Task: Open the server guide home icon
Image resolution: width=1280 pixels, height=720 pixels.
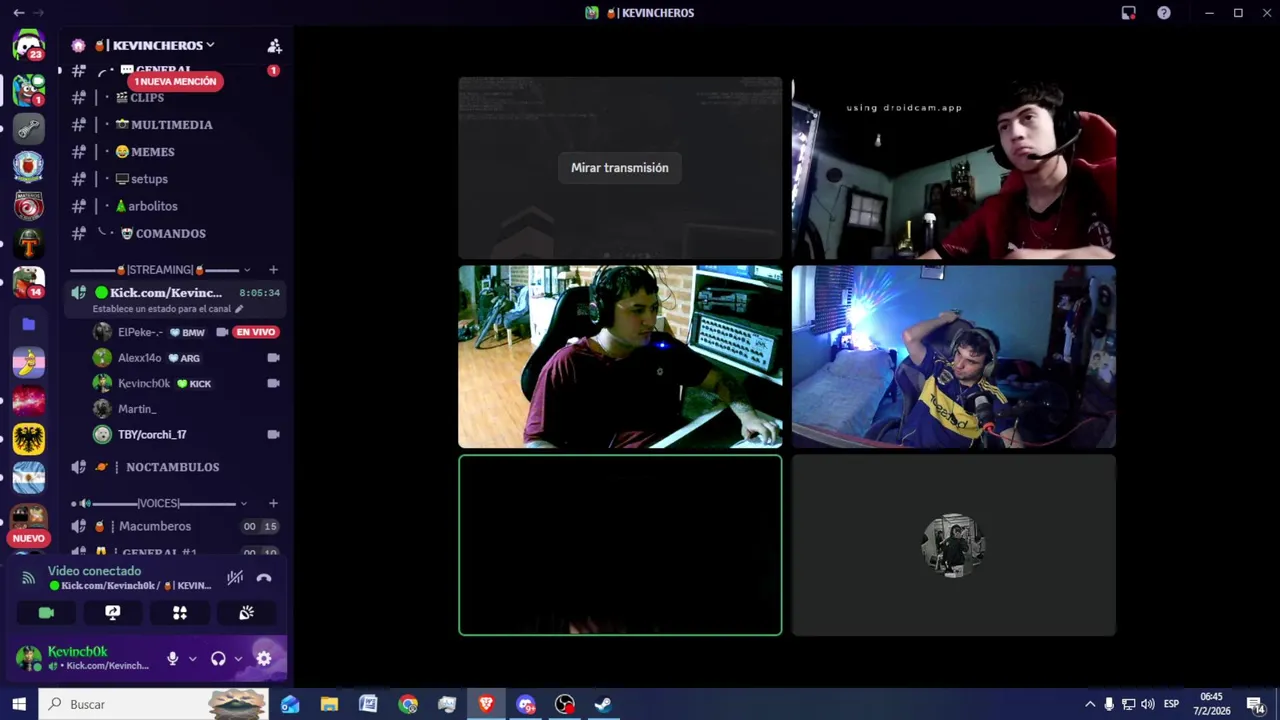Action: tap(78, 46)
